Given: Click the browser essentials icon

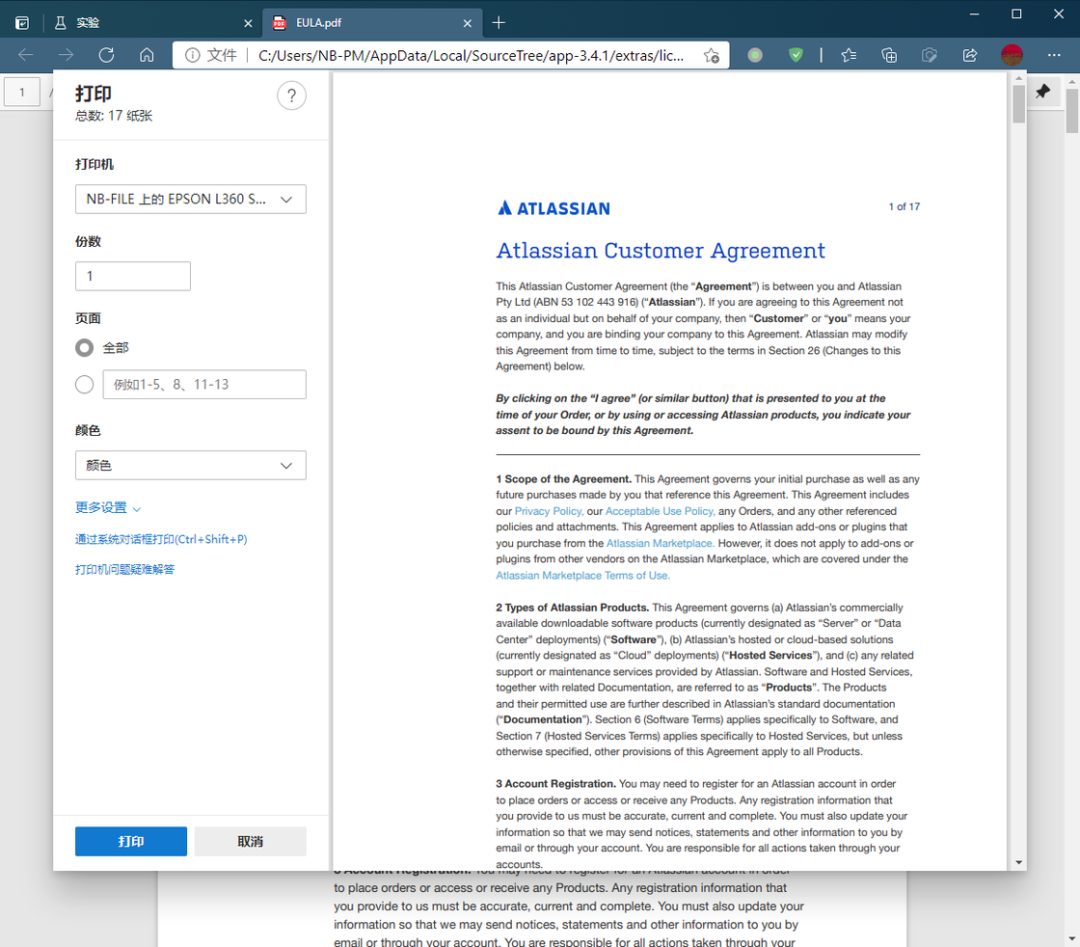Looking at the screenshot, I should (929, 55).
